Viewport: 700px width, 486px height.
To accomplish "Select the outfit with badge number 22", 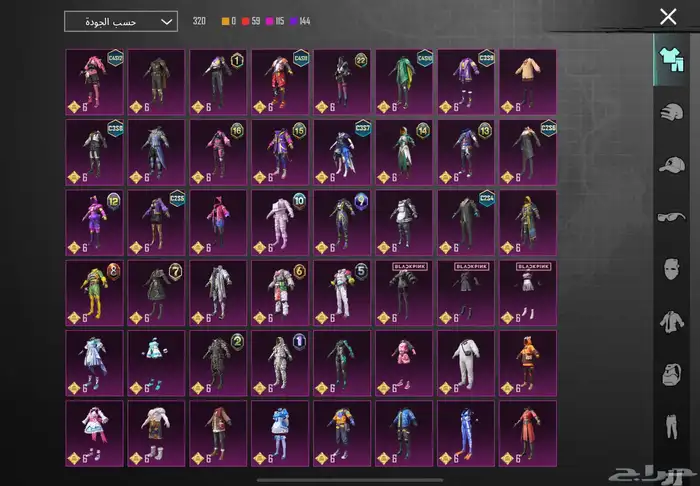I will pyautogui.click(x=342, y=82).
